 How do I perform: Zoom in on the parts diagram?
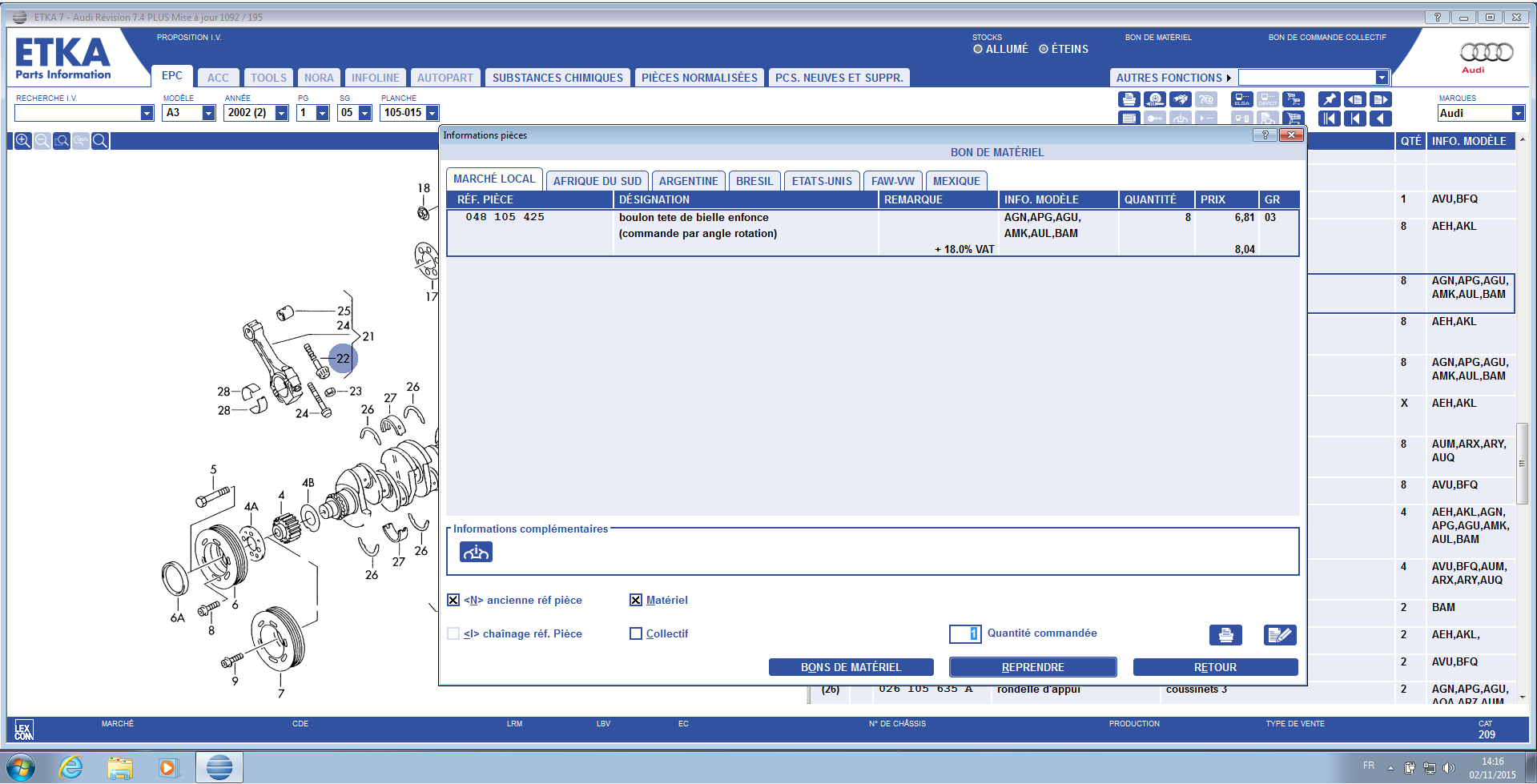coord(23,141)
